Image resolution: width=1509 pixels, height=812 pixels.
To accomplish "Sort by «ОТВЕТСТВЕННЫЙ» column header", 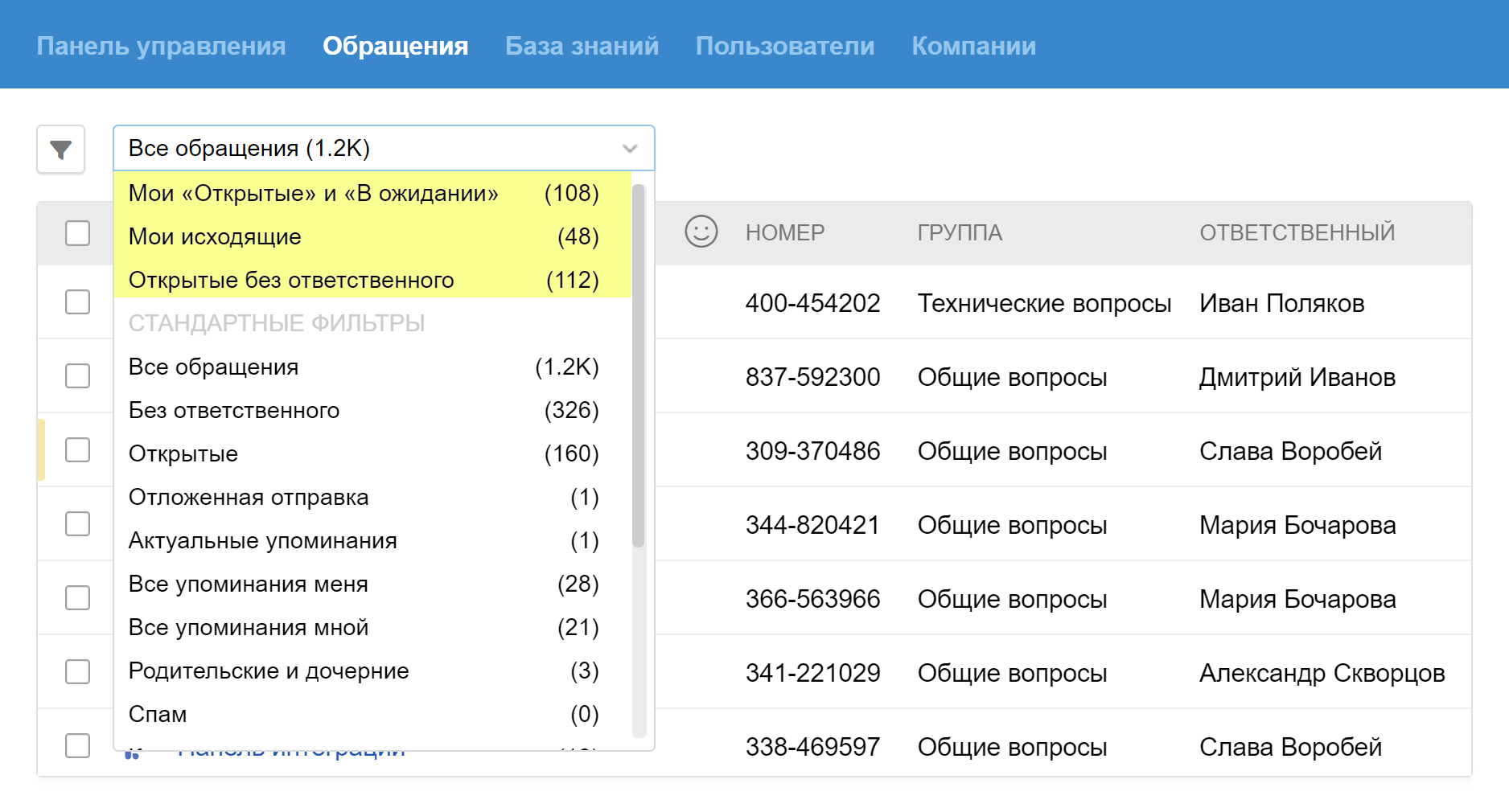I will coord(1297,233).
